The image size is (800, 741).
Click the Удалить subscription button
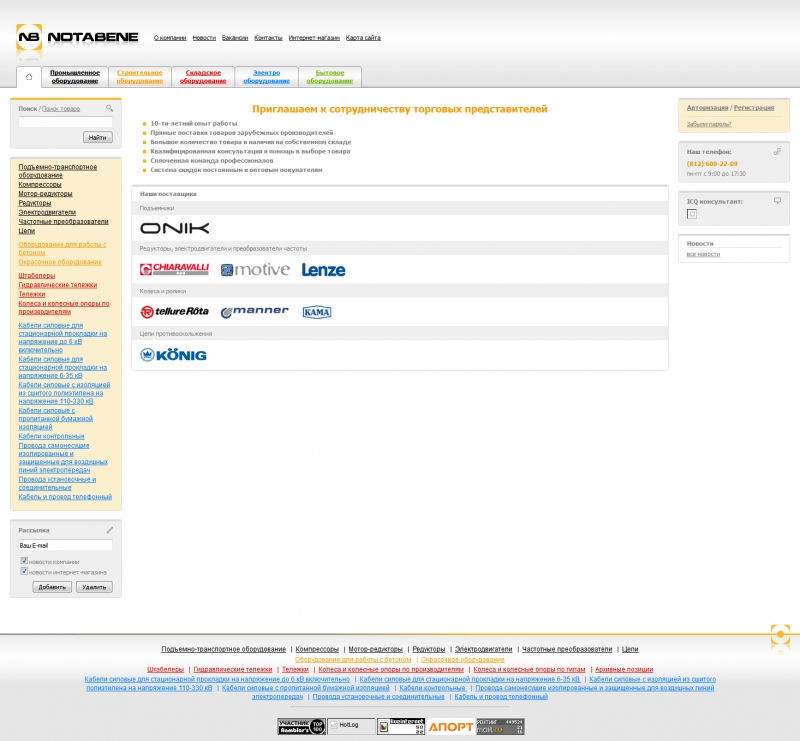94,587
